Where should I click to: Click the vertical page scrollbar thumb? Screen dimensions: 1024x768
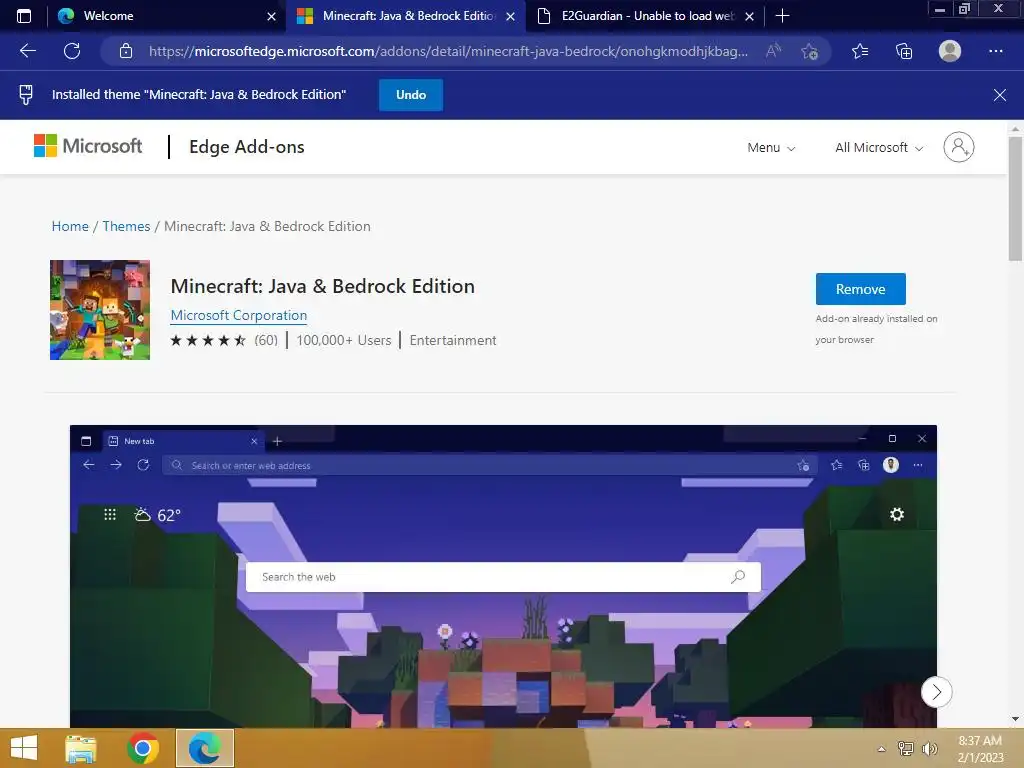pyautogui.click(x=1015, y=199)
